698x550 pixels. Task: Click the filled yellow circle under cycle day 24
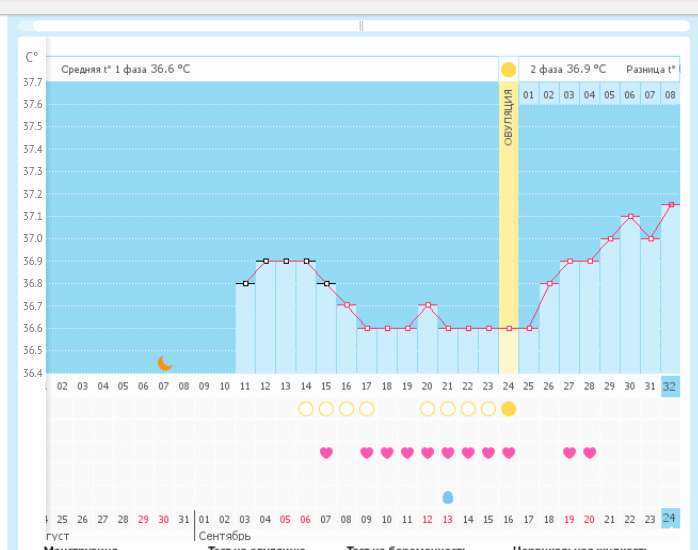pos(508,408)
